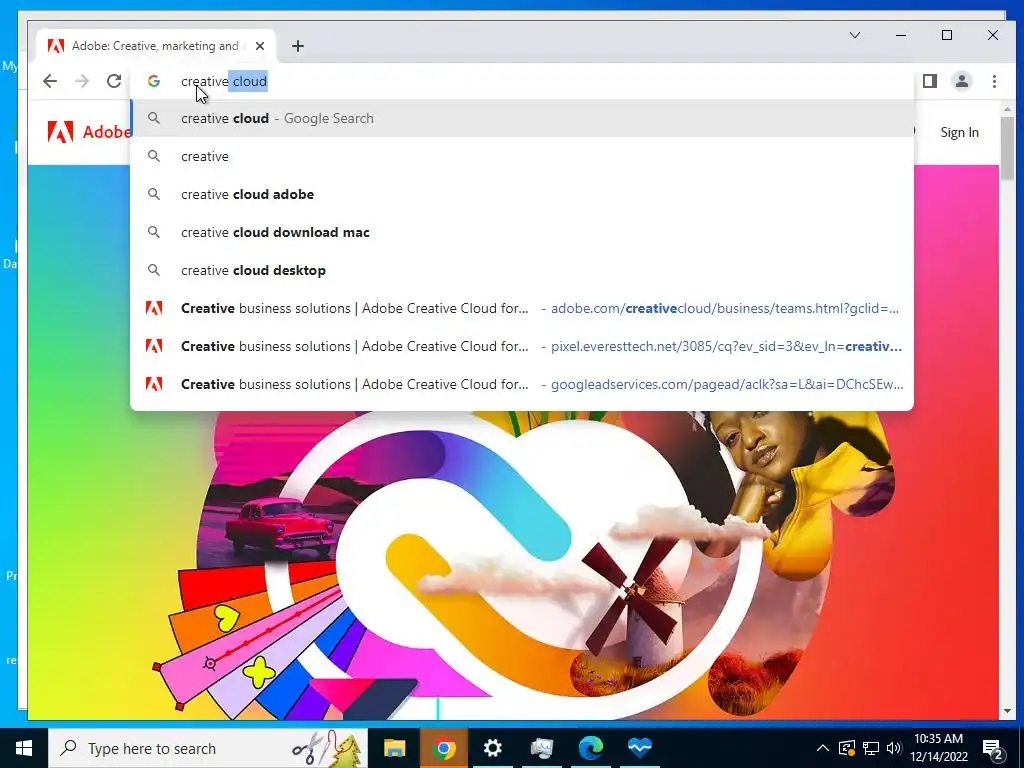Image resolution: width=1024 pixels, height=768 pixels.
Task: Click the browser forward arrow
Action: point(82,81)
